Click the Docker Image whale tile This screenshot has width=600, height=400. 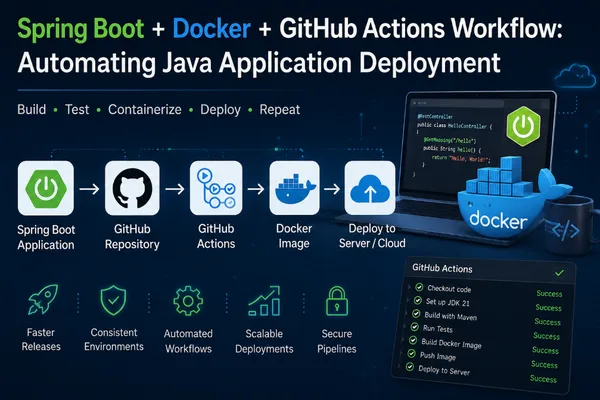point(294,188)
